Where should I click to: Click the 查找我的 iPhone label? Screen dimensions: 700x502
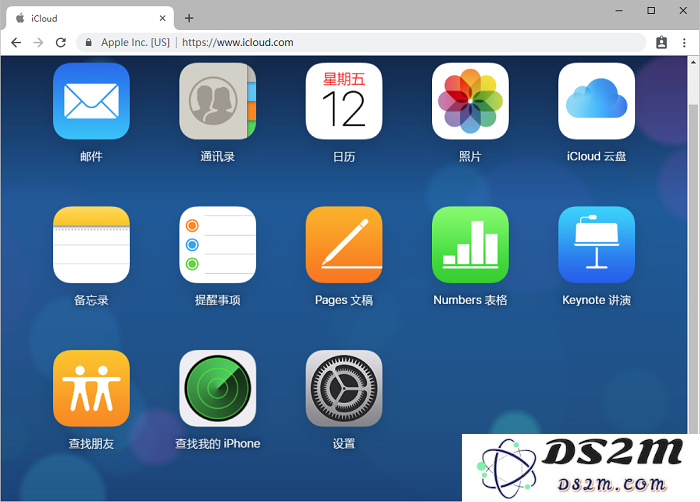click(217, 444)
